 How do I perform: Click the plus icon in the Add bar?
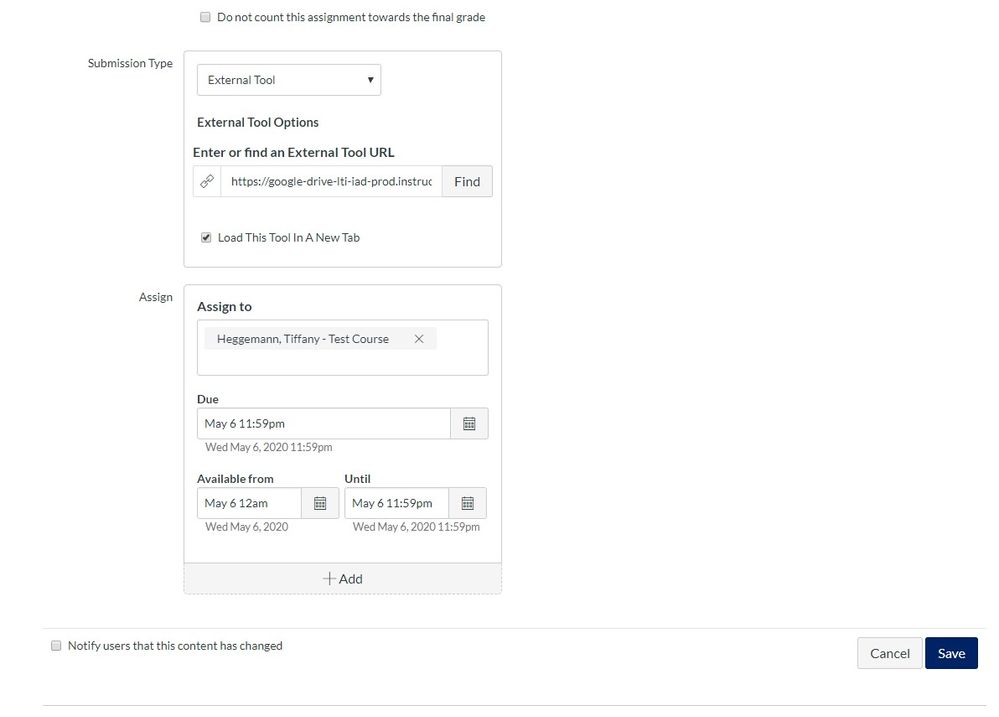coord(329,579)
